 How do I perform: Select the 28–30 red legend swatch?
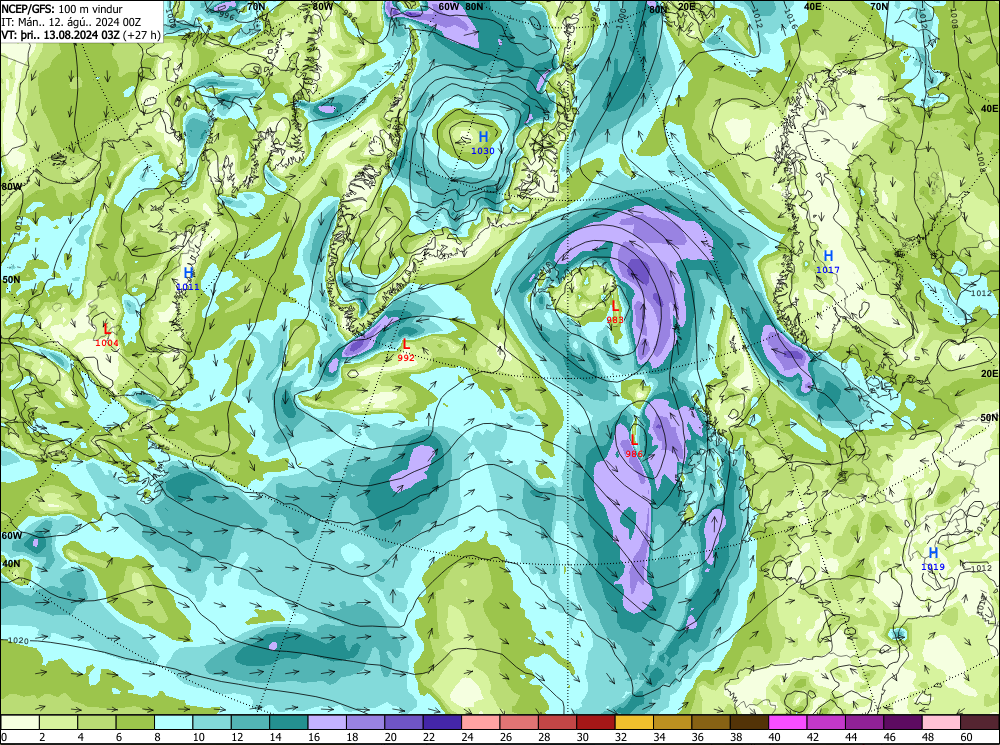click(558, 722)
